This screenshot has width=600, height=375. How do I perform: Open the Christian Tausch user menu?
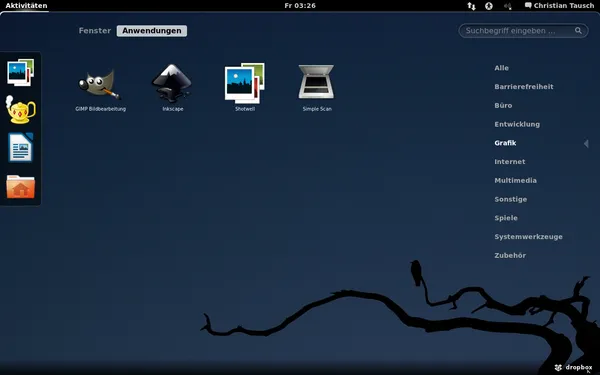click(x=559, y=5)
